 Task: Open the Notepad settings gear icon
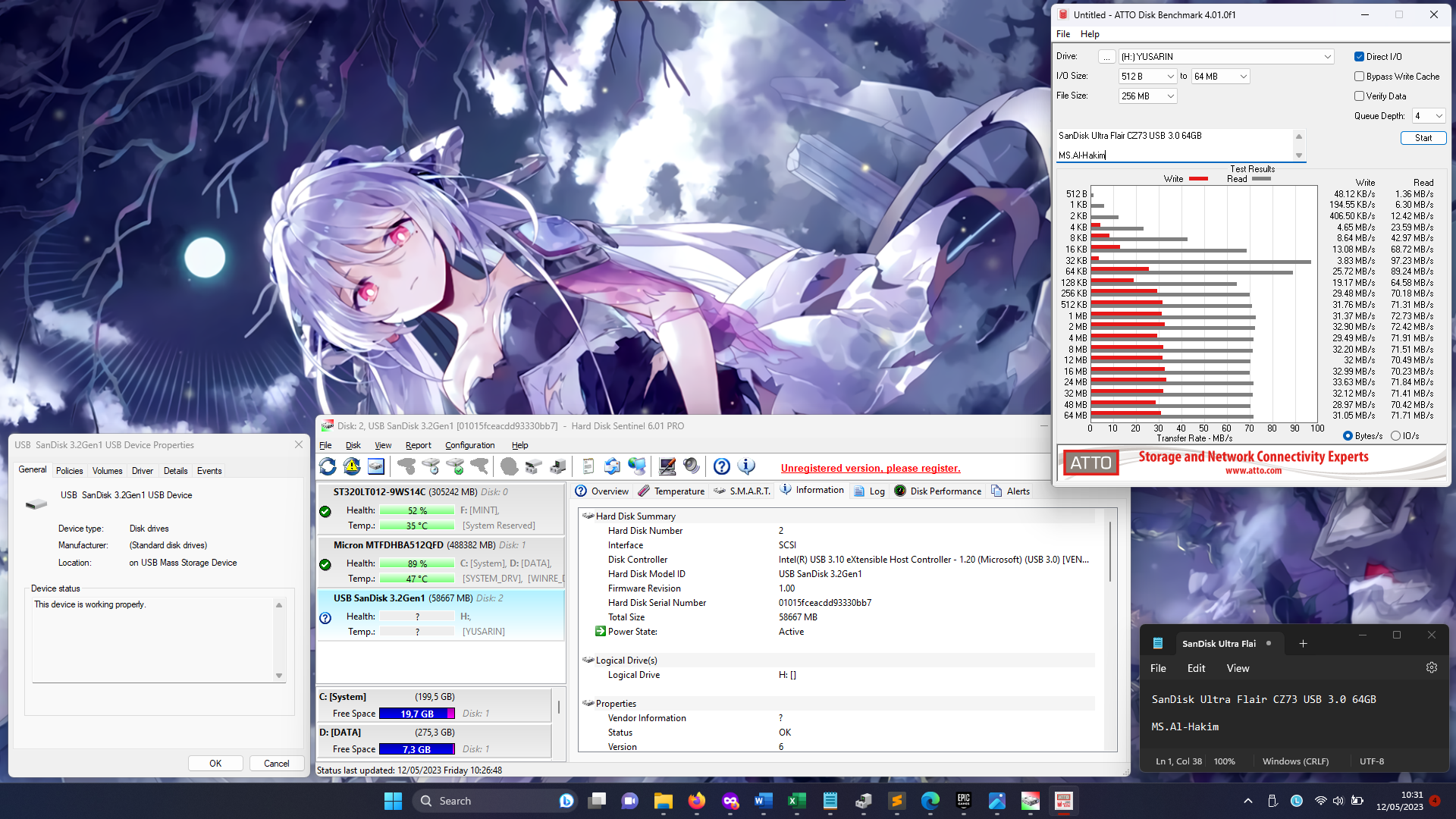point(1432,668)
